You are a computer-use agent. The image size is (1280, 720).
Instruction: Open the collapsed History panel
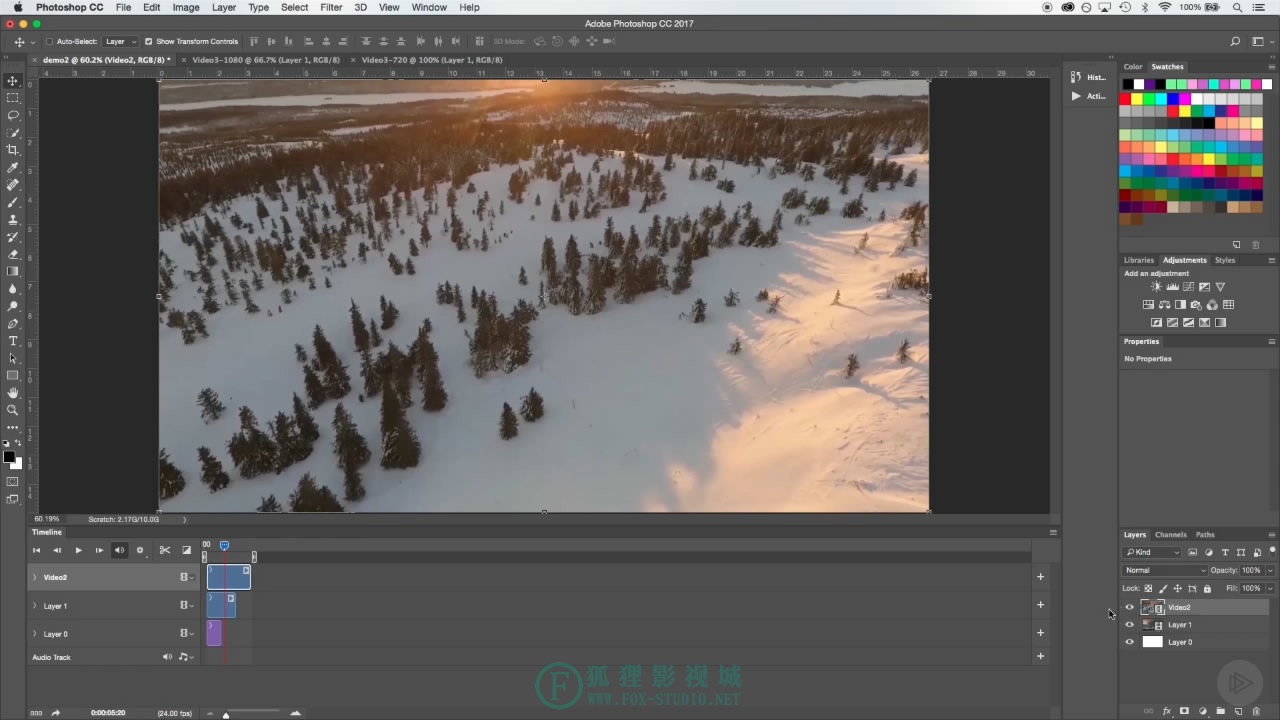pyautogui.click(x=1087, y=77)
